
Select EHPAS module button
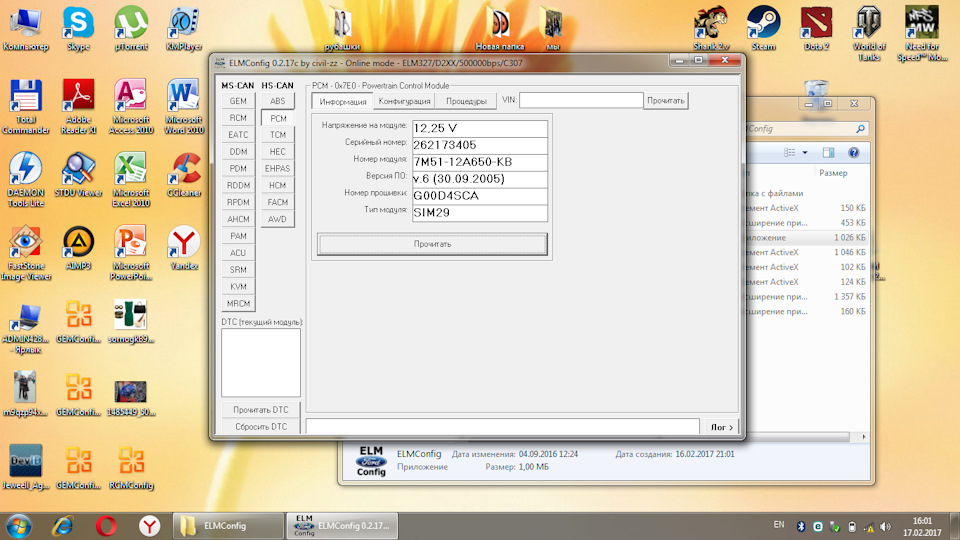277,168
